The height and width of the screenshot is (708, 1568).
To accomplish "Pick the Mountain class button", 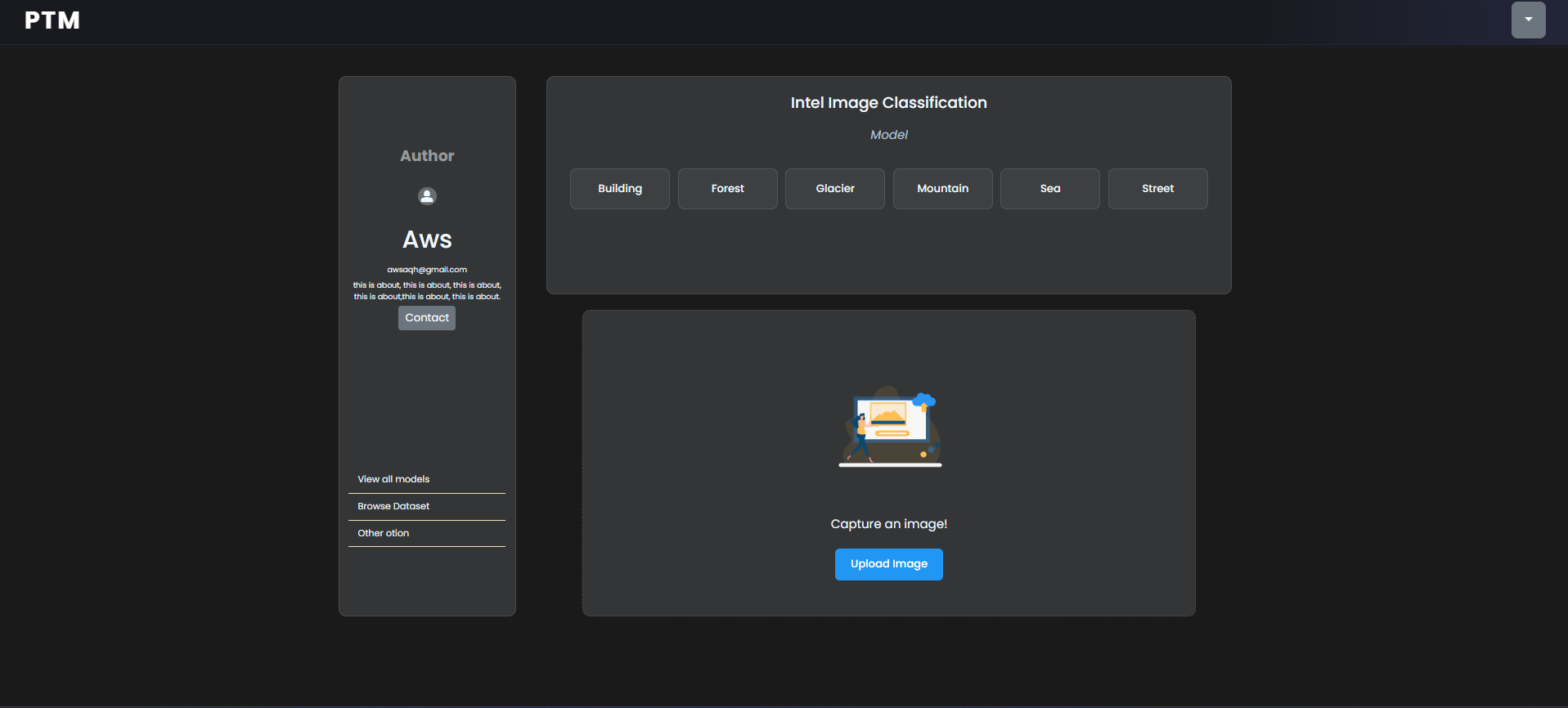I will (x=943, y=189).
